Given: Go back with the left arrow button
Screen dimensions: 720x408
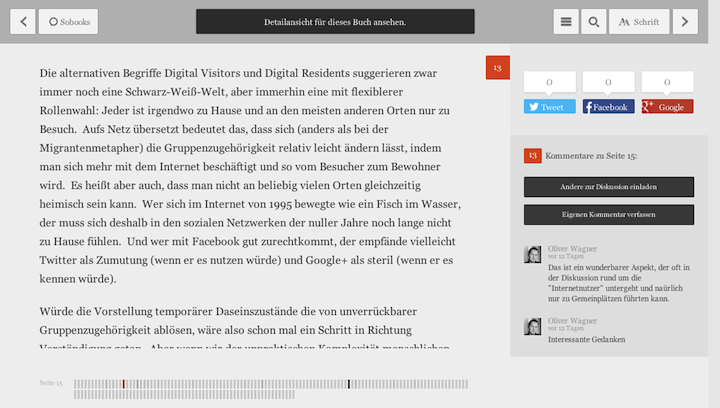Looking at the screenshot, I should point(23,21).
